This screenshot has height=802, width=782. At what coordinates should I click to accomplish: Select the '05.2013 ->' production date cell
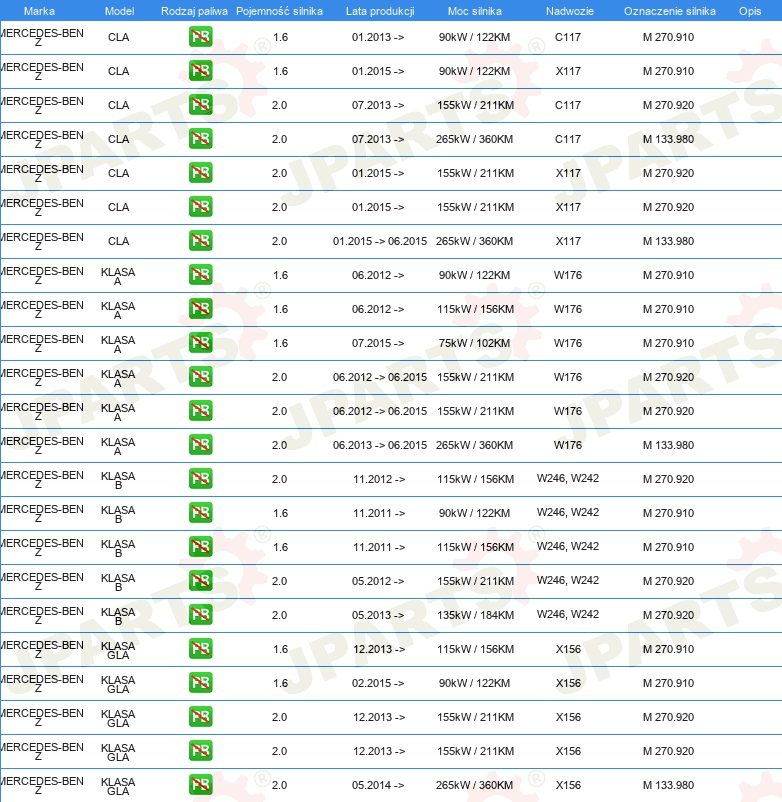pos(378,615)
